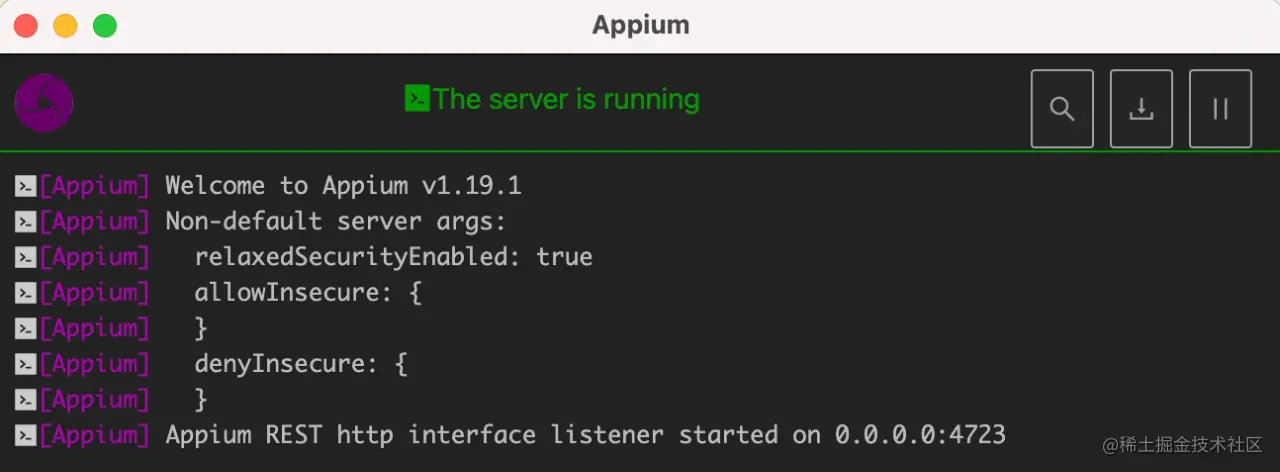The image size is (1280, 472).
Task: Open the Start Inspector Session search button
Action: click(x=1062, y=109)
